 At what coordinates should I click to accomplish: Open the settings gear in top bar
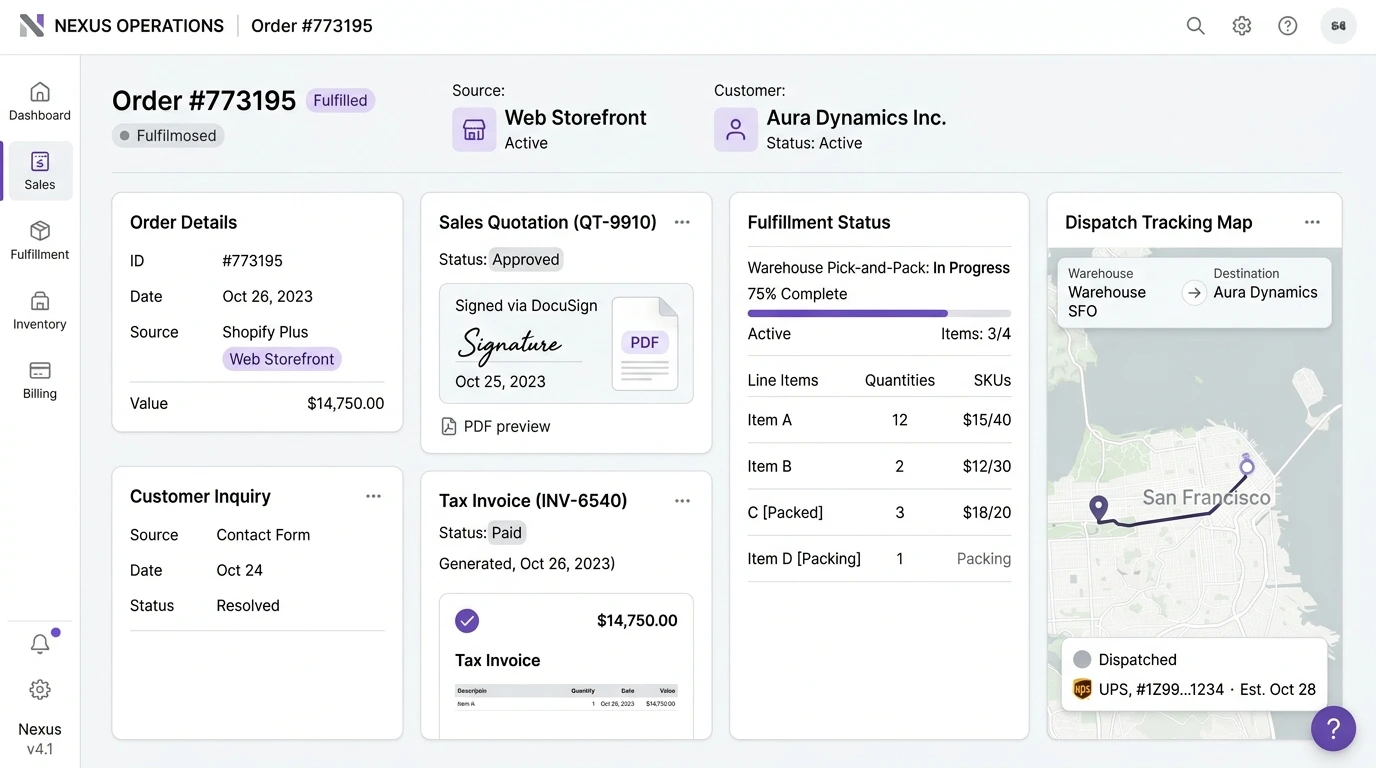click(x=1241, y=26)
